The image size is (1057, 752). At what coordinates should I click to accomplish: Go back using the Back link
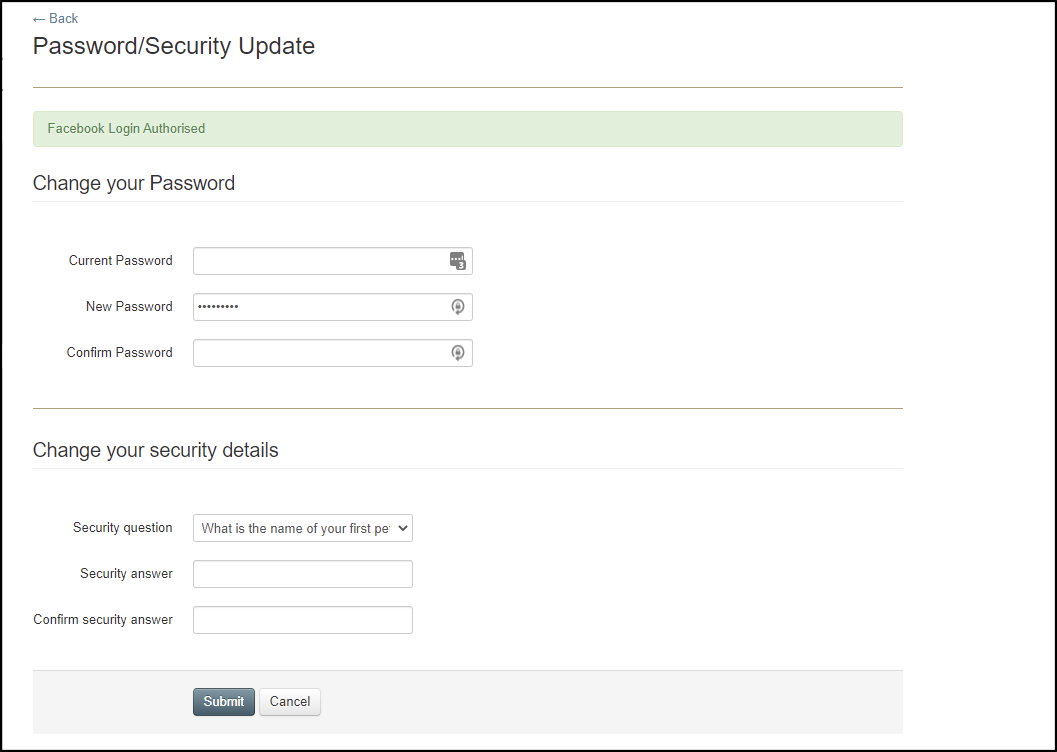56,18
